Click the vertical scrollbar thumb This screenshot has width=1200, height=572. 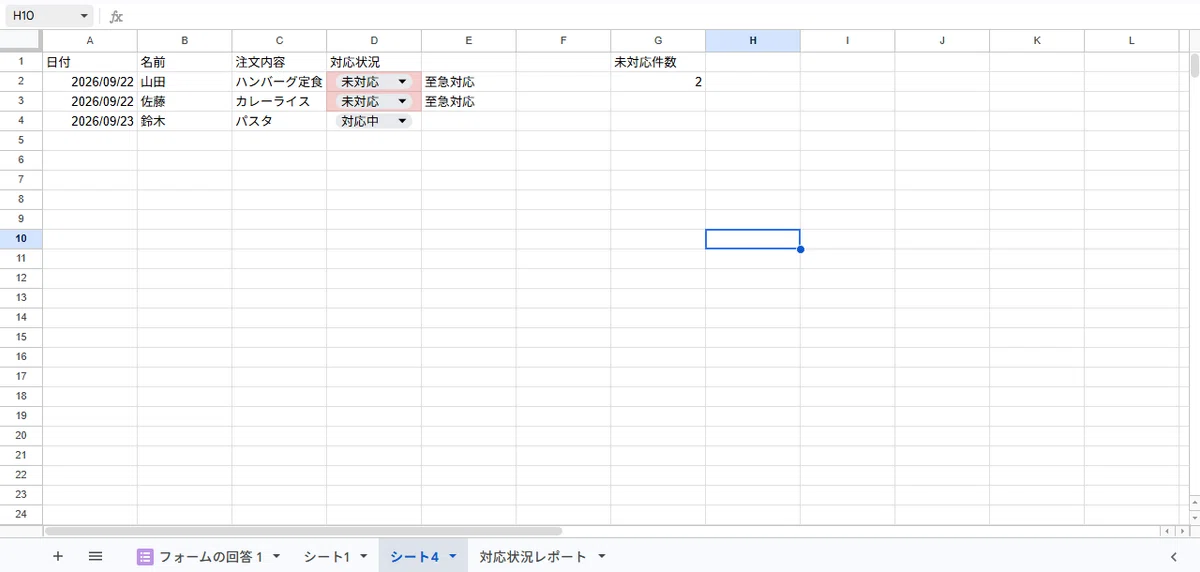coord(1194,65)
